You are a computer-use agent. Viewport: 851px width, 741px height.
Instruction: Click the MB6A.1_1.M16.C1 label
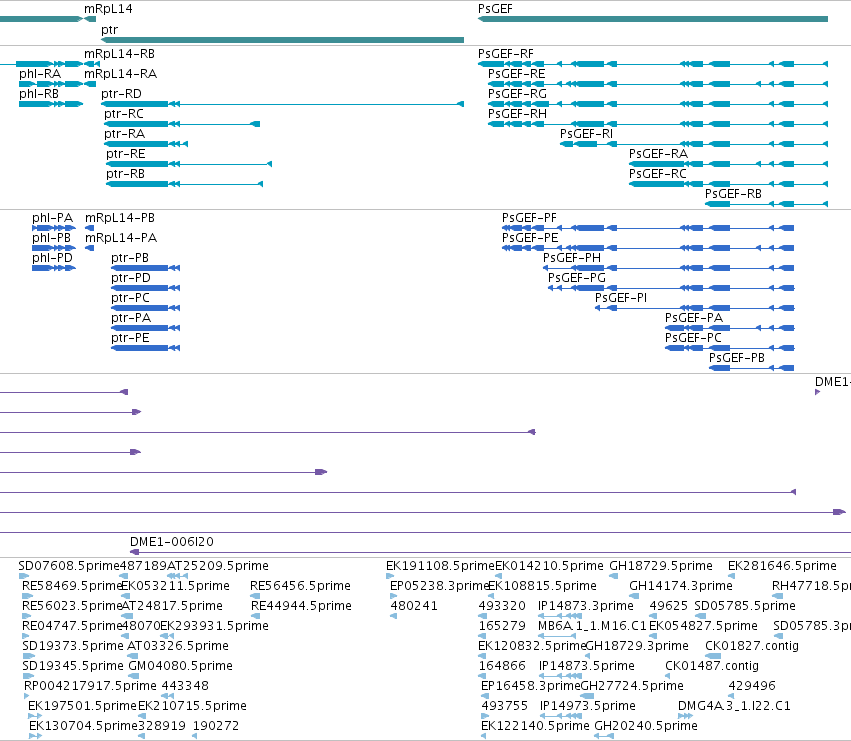coord(592,626)
